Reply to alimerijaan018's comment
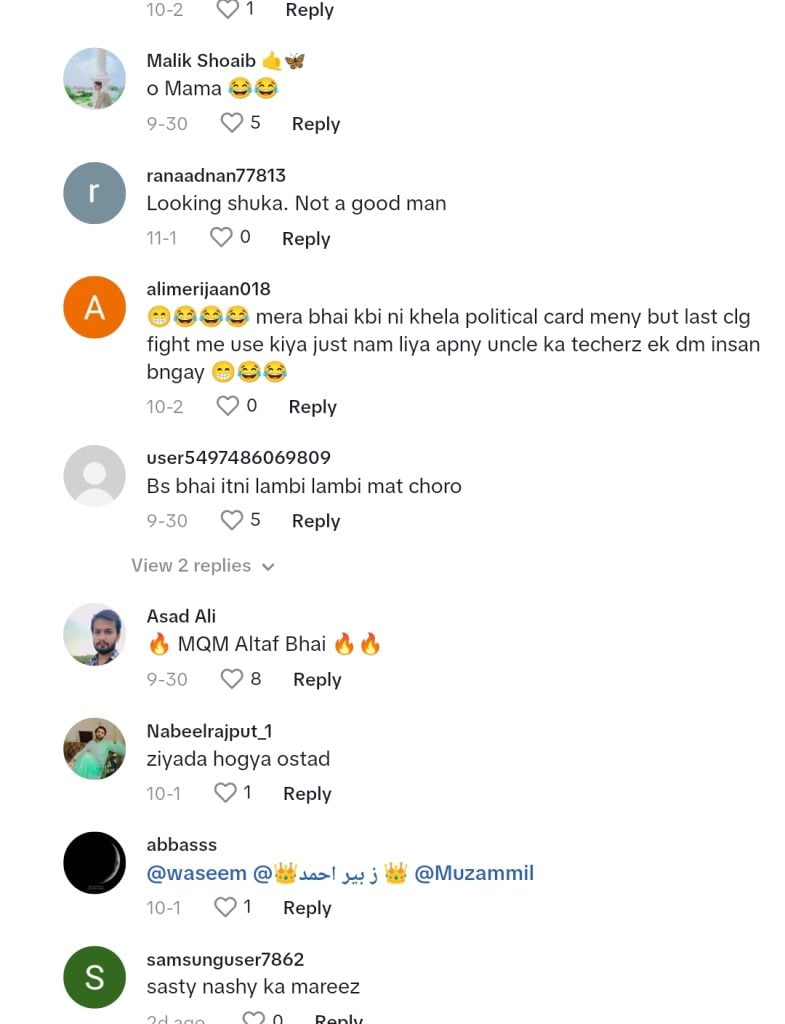The width and height of the screenshot is (785, 1024). click(312, 407)
